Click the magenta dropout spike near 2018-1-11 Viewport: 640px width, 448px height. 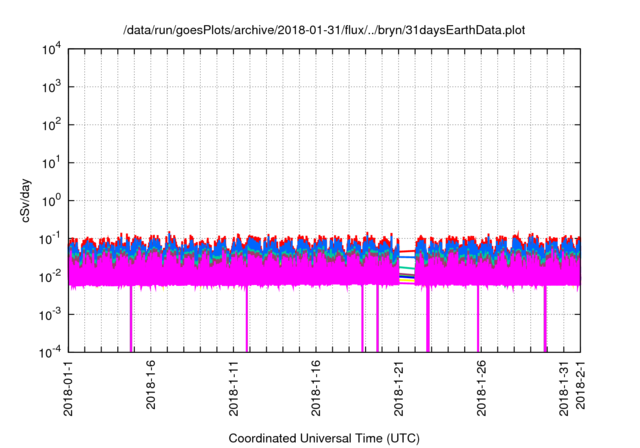click(247, 318)
